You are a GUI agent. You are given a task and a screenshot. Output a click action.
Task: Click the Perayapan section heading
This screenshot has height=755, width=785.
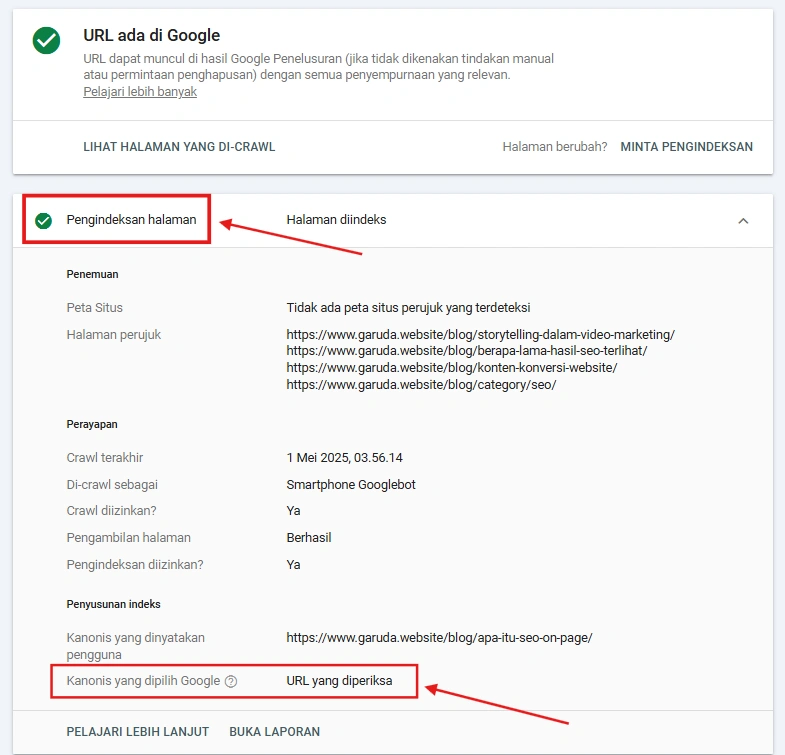tap(92, 424)
